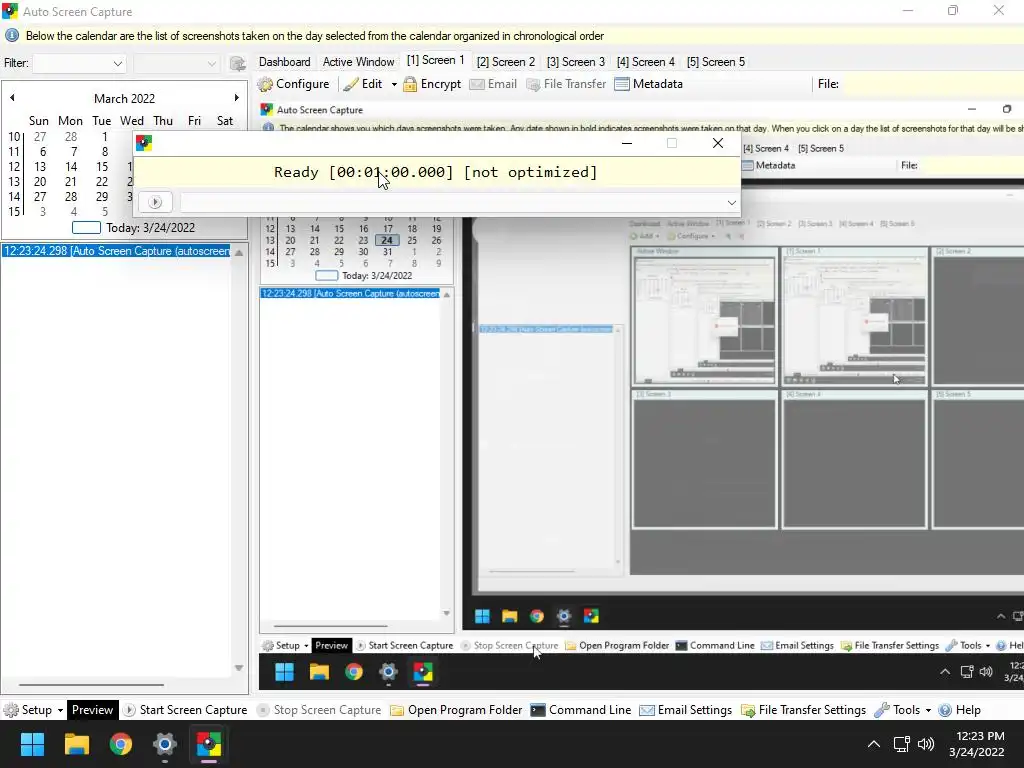
Task: Click Stop Screen Capture
Action: [x=319, y=710]
